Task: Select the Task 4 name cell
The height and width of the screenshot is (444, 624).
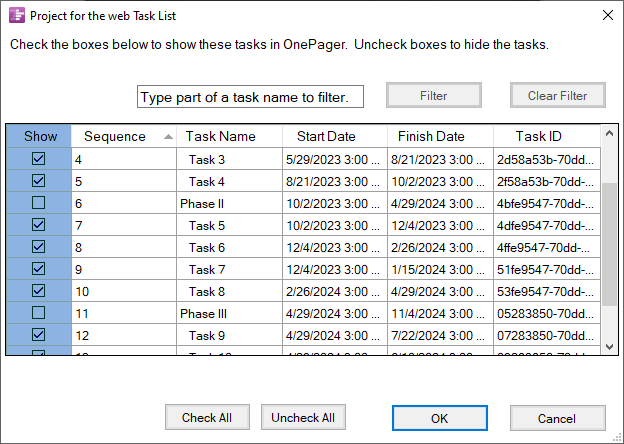Action: [229, 181]
